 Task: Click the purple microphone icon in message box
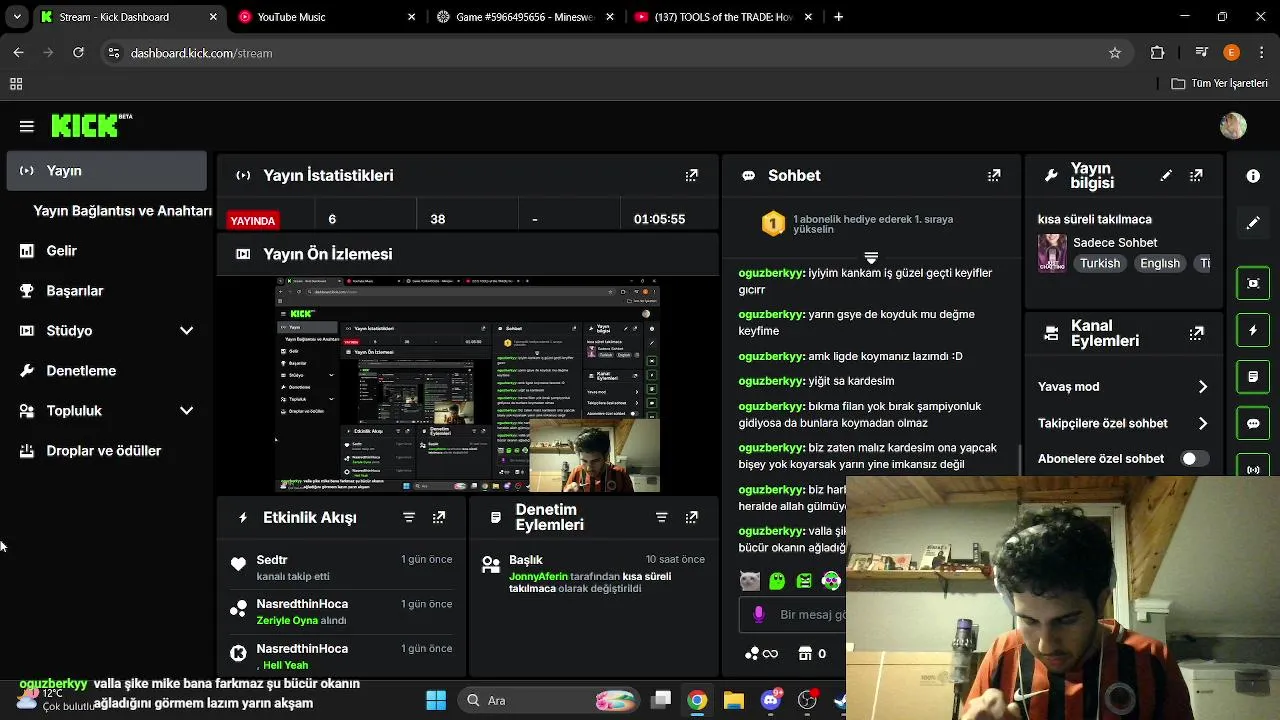[759, 614]
